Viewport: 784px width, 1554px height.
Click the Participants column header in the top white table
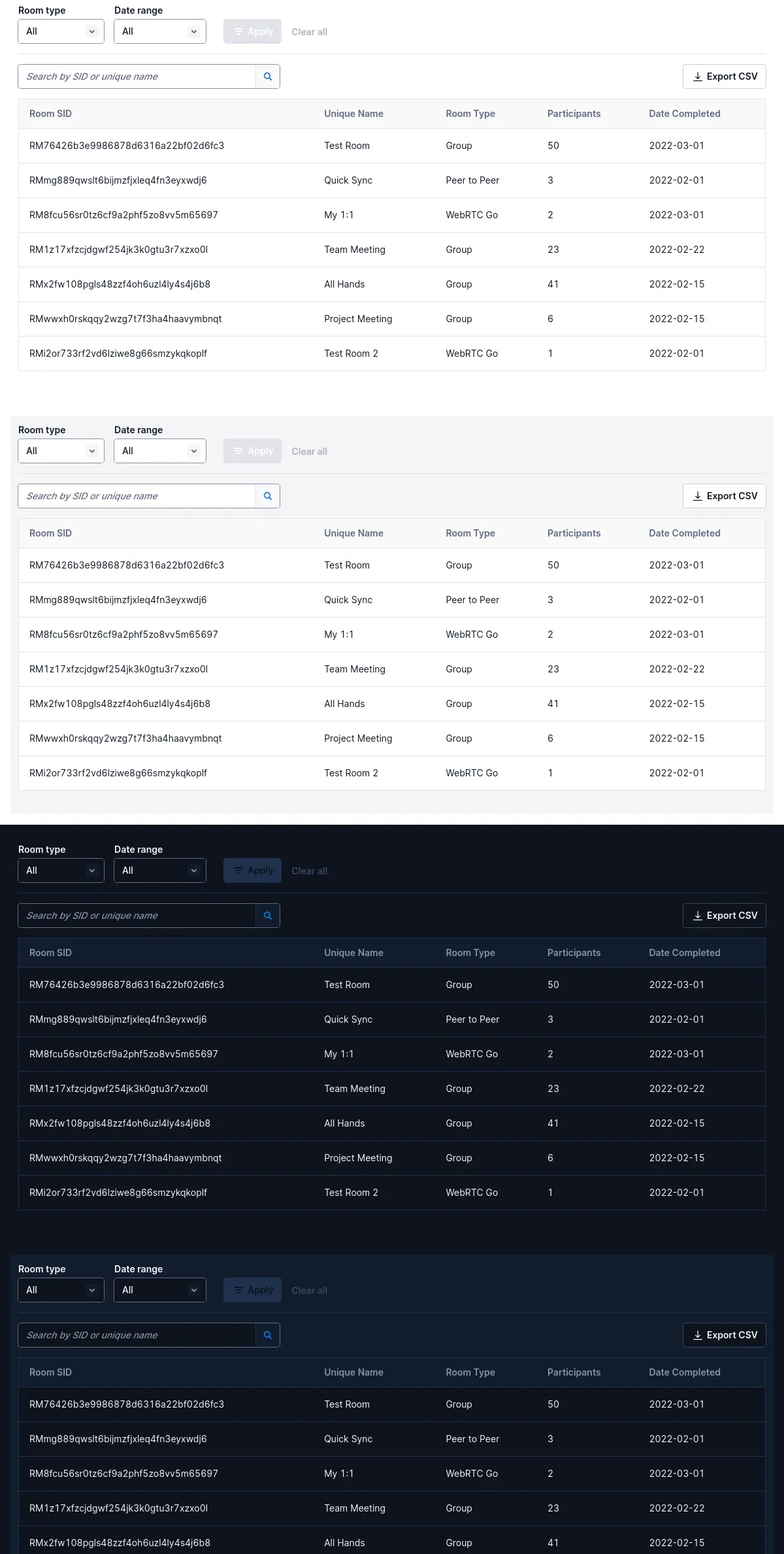574,114
